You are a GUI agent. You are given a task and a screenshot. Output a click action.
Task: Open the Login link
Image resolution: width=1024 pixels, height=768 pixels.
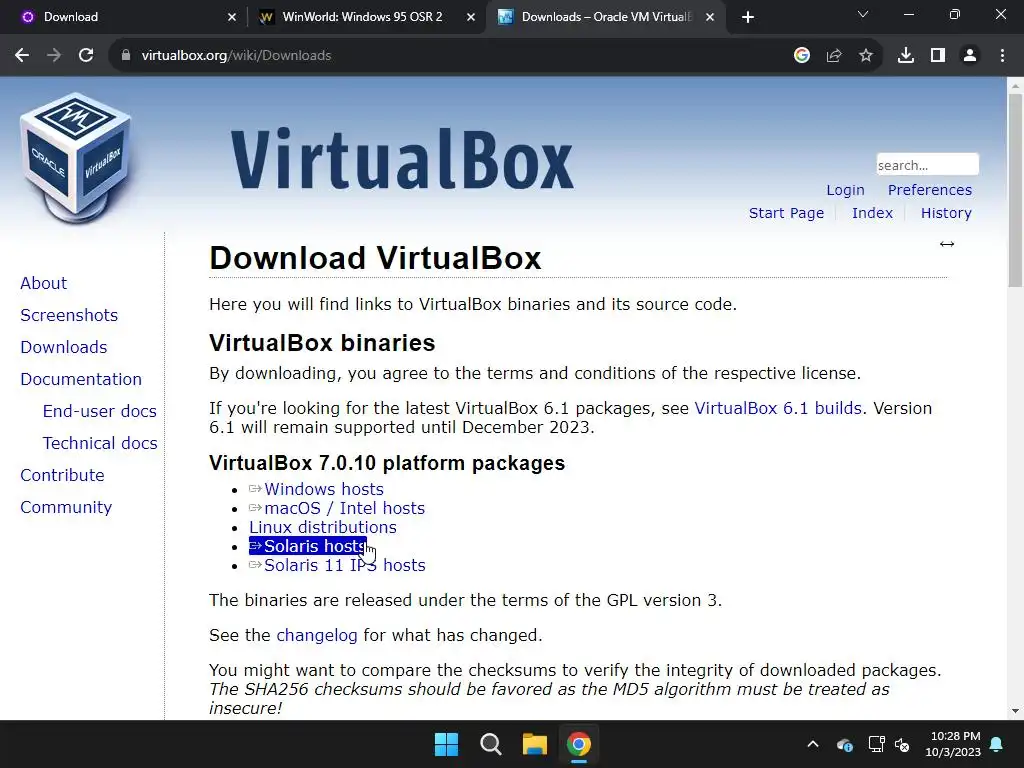click(x=845, y=190)
